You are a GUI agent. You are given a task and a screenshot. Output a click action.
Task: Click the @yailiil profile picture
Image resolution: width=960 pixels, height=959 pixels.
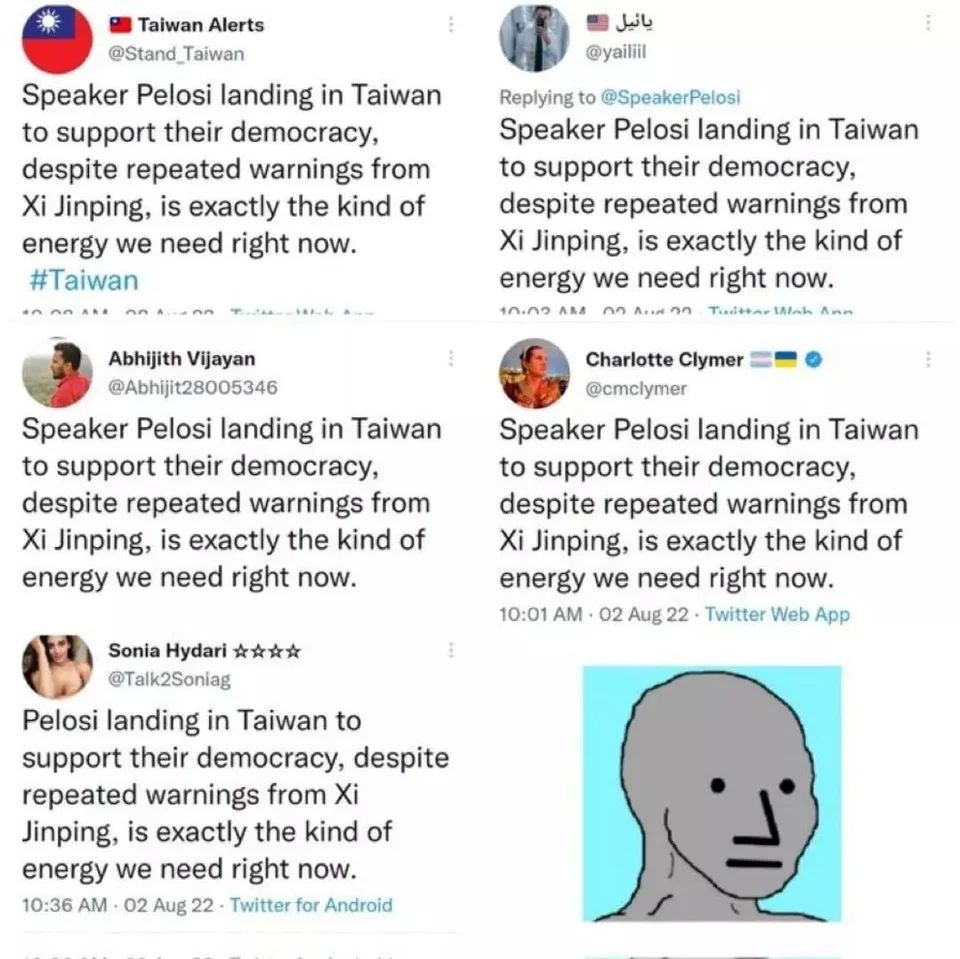point(534,38)
